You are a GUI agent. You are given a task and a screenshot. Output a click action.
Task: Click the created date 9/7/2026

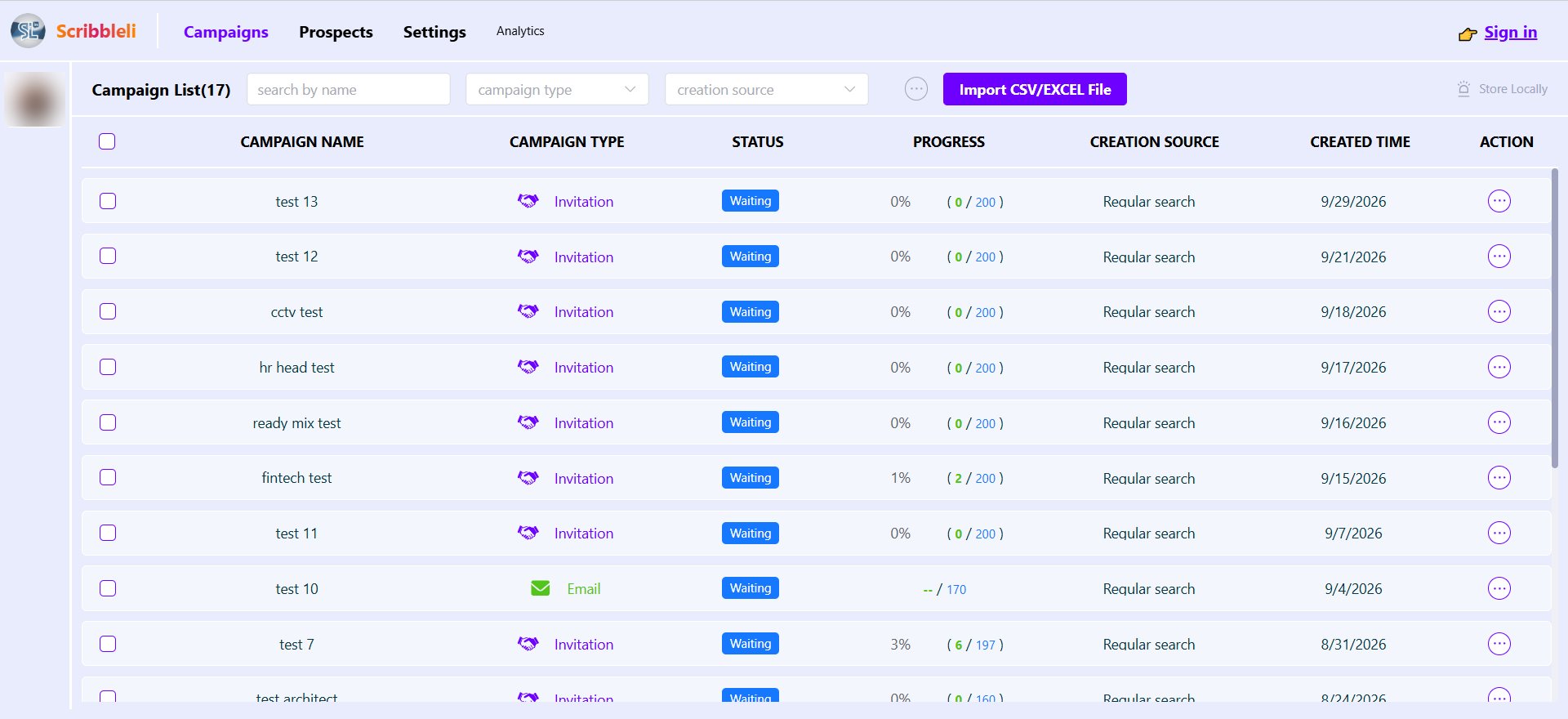pos(1353,534)
